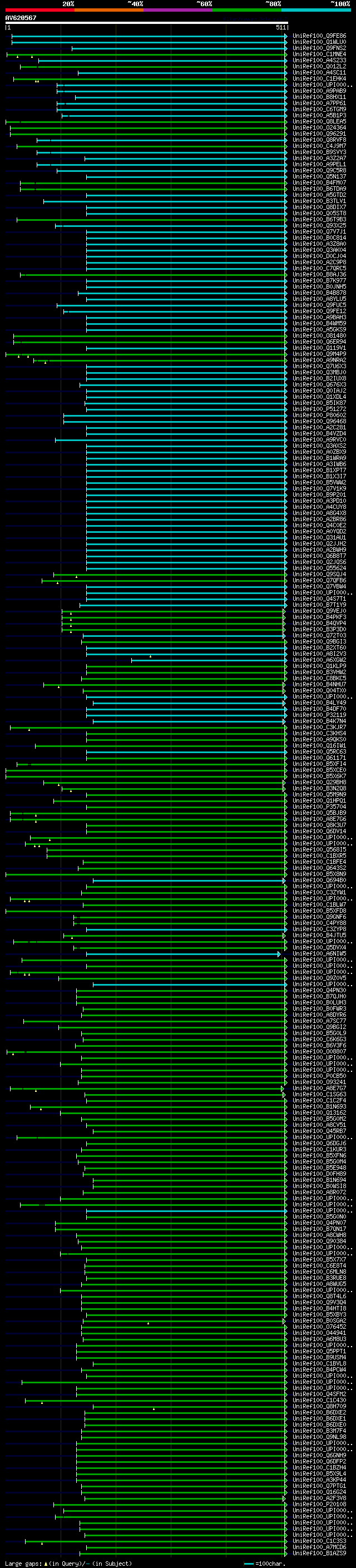The image size is (356, 1568).
Task: Select the UniRef100_A4S233 label
Action: pyautogui.click(x=319, y=60)
